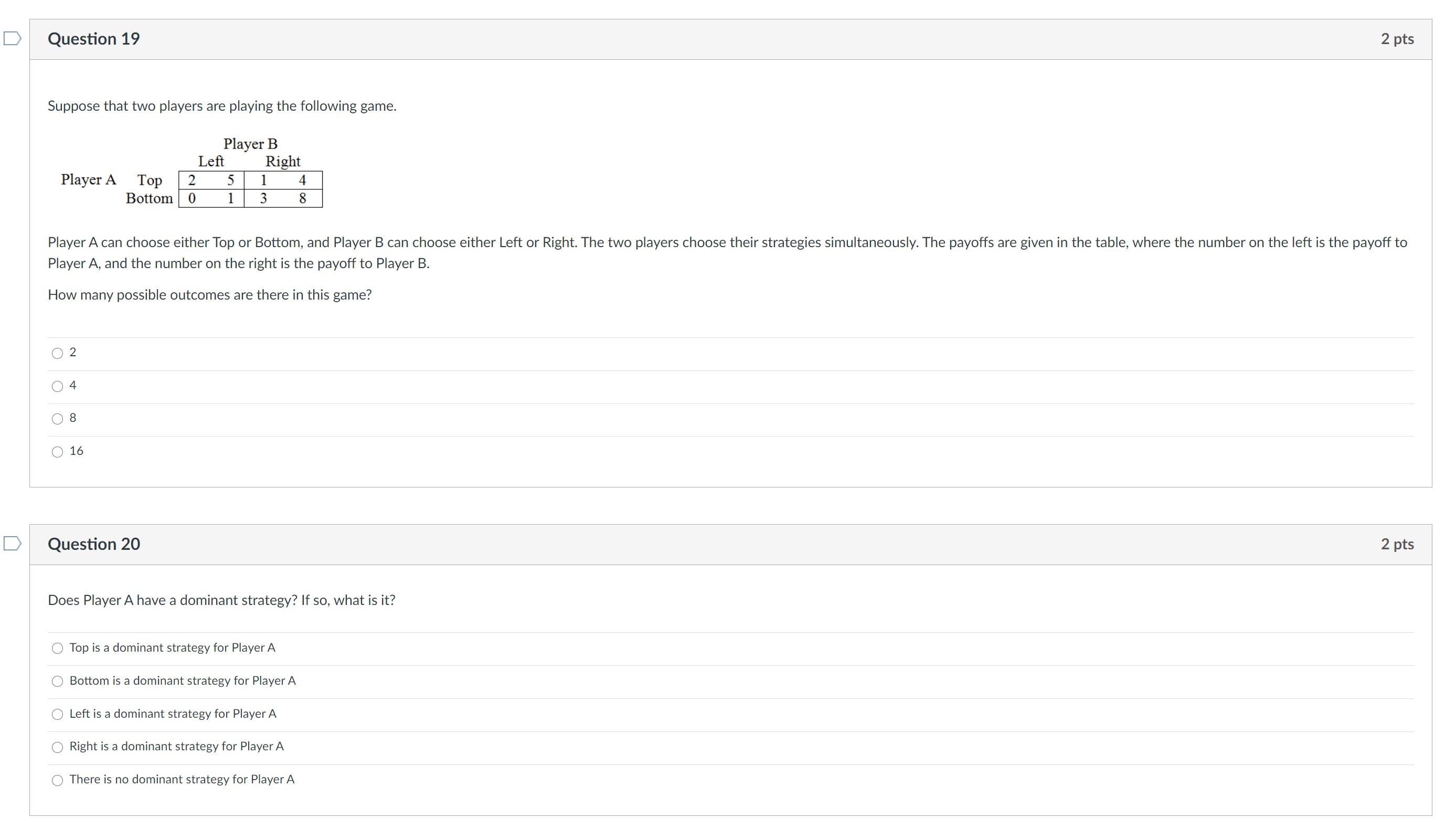Pick Right is a dominant strategy option

point(58,748)
